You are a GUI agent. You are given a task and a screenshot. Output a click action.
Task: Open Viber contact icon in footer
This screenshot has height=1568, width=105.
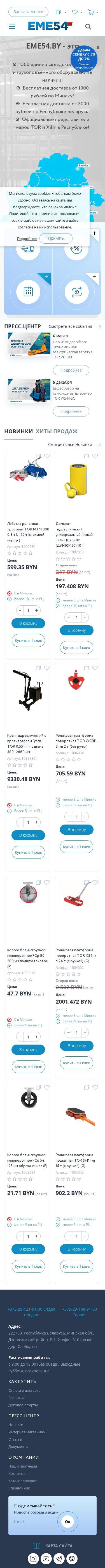click(x=72, y=1558)
